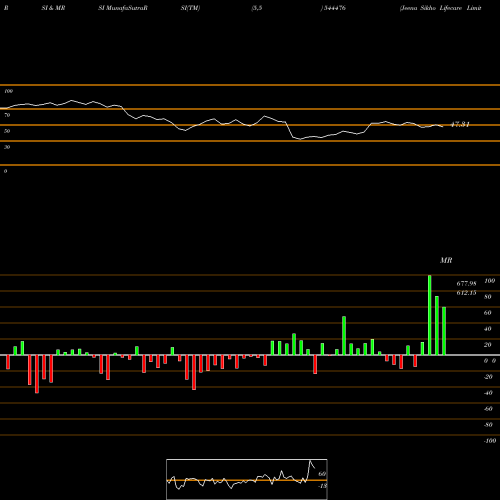Click the RSI current value 47.31 label

pos(460,125)
